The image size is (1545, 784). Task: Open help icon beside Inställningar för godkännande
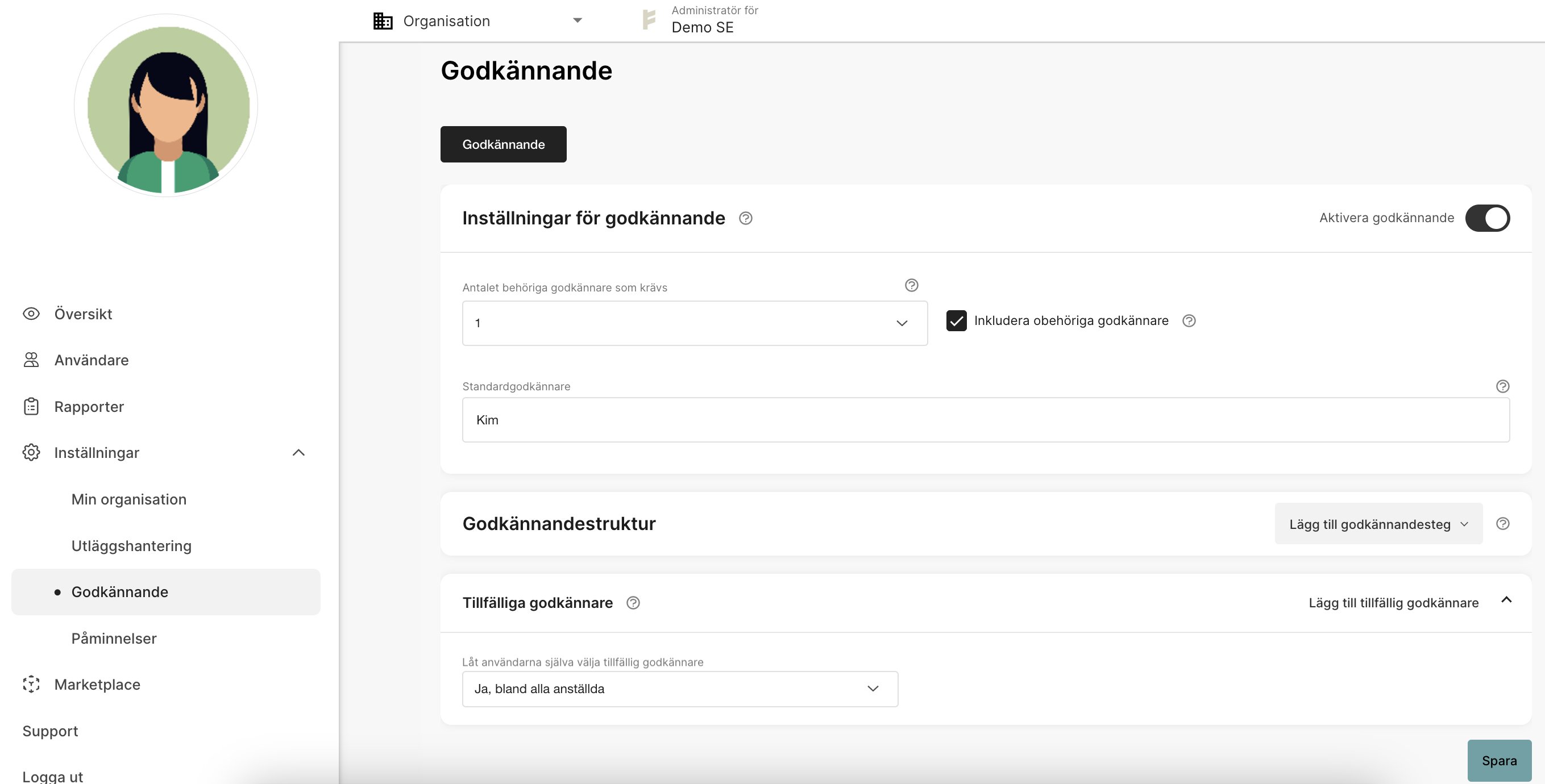click(x=746, y=218)
